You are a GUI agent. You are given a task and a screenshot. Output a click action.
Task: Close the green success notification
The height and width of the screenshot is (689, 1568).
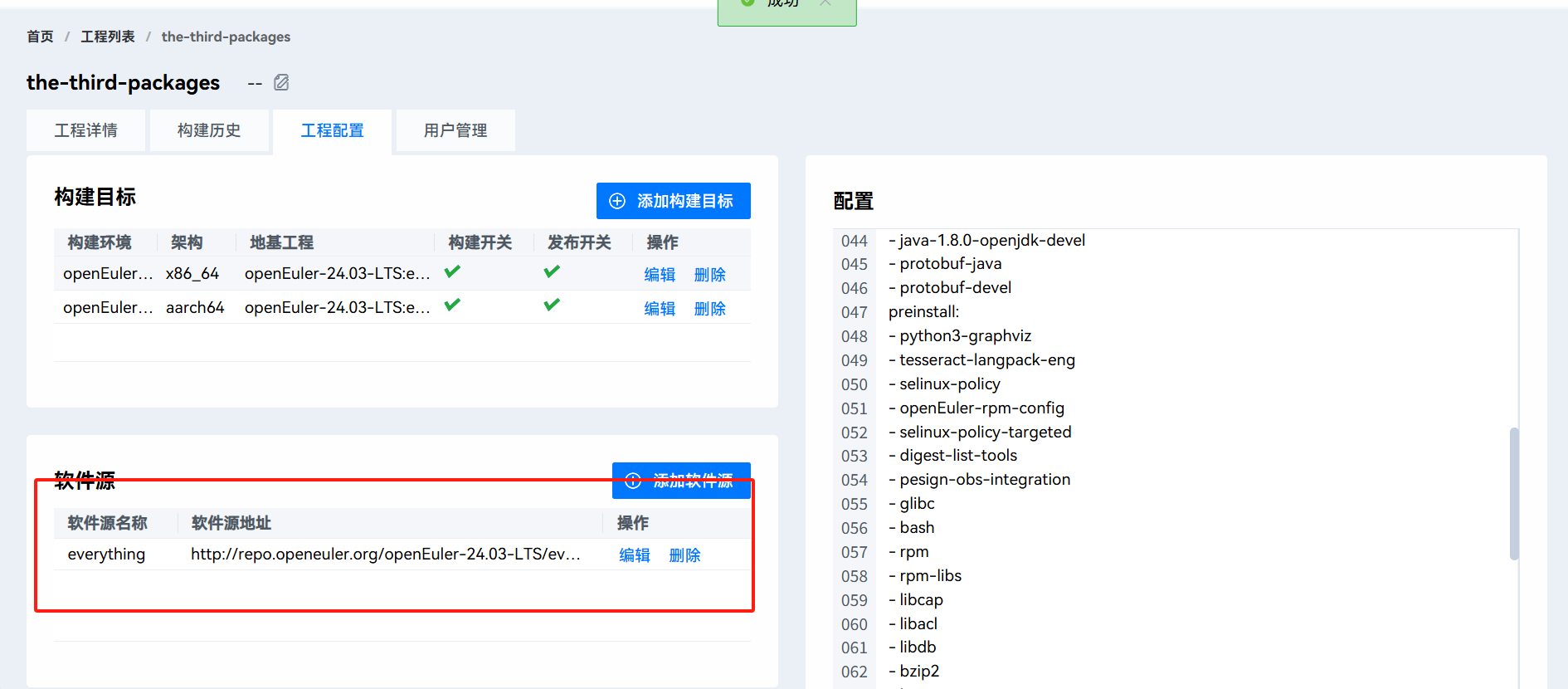point(825,3)
